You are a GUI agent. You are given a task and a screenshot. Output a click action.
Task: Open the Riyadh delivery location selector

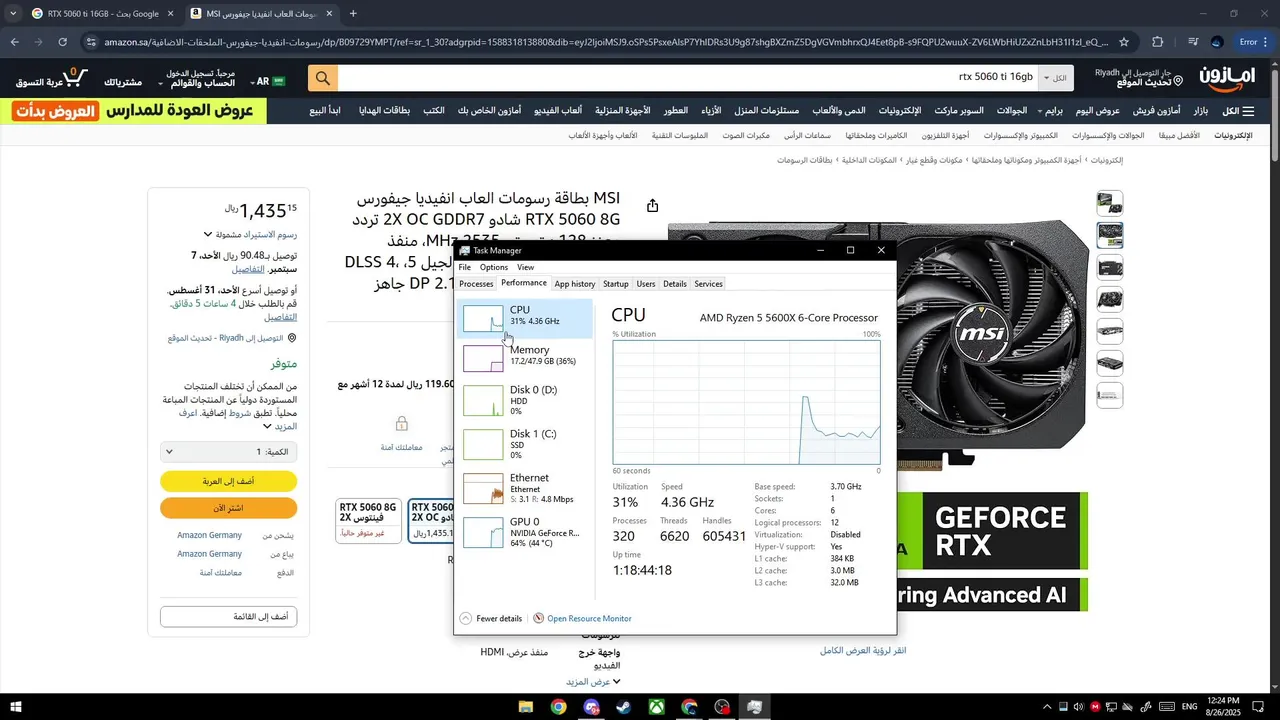(1139, 77)
